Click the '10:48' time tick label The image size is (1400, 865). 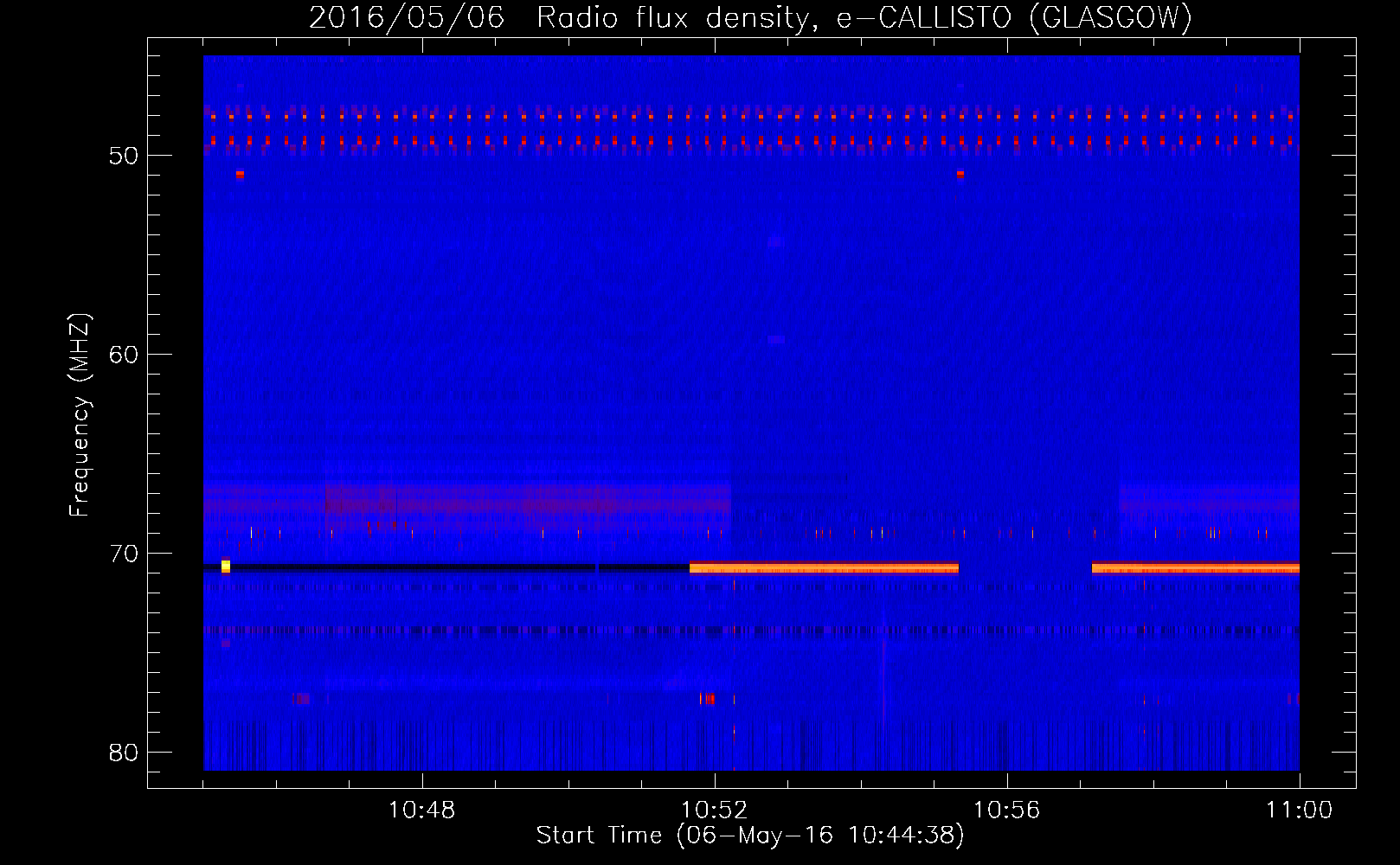pyautogui.click(x=422, y=811)
